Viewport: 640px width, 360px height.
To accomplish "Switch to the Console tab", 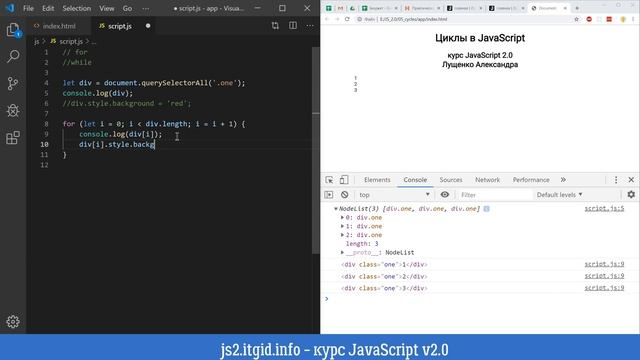I will point(415,180).
